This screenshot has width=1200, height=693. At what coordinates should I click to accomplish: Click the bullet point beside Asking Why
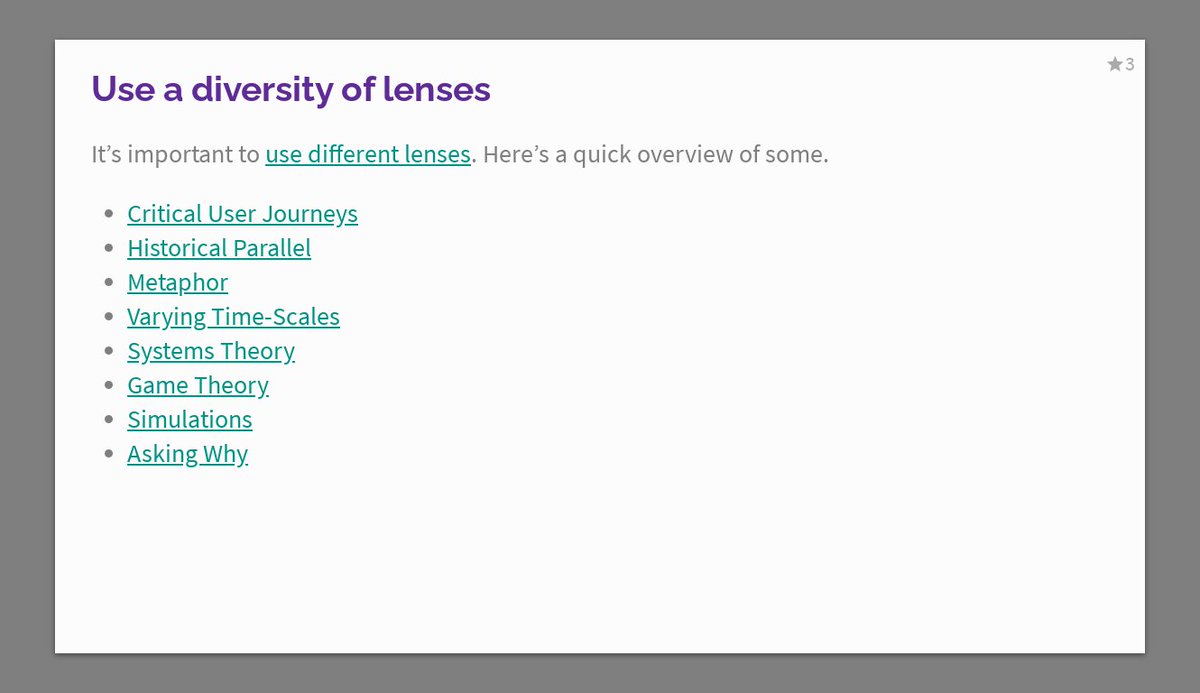tap(109, 454)
